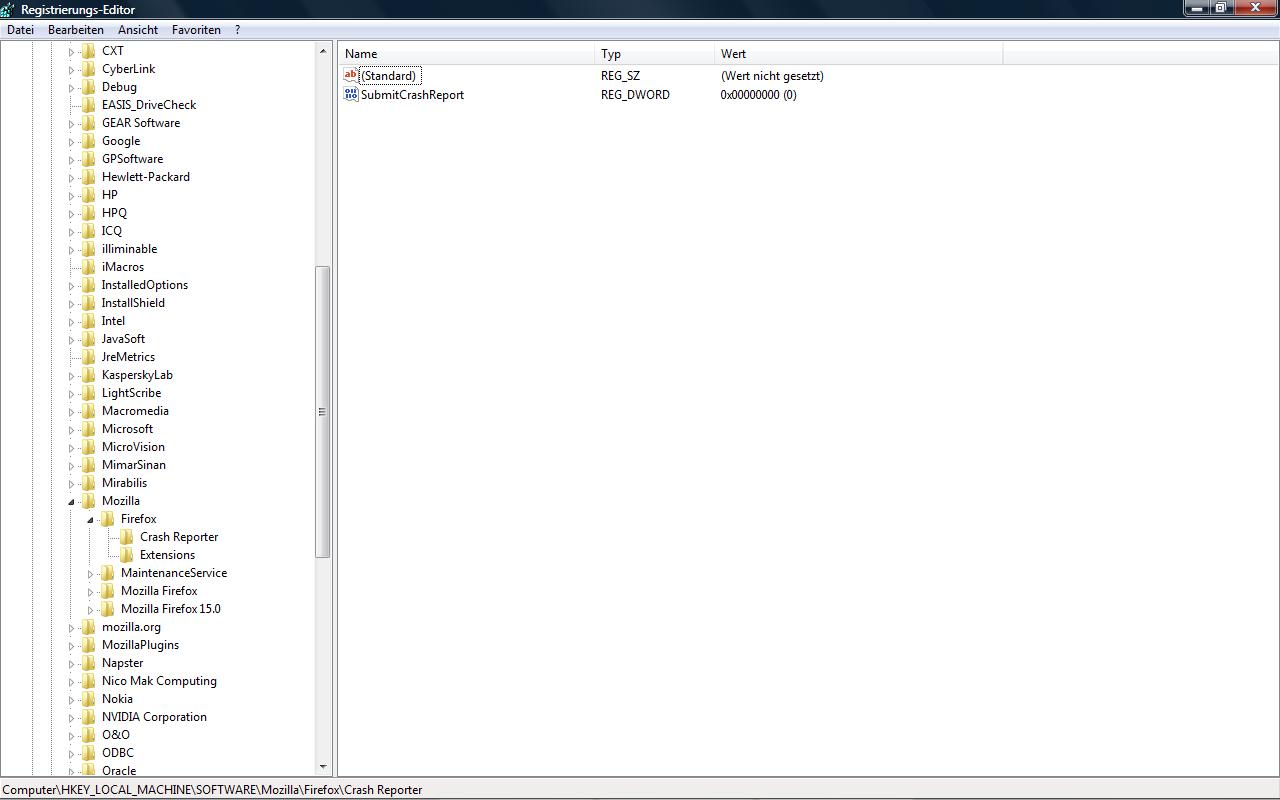Viewport: 1280px width, 800px height.
Task: Select the illiminable key label
Action: [x=129, y=249]
